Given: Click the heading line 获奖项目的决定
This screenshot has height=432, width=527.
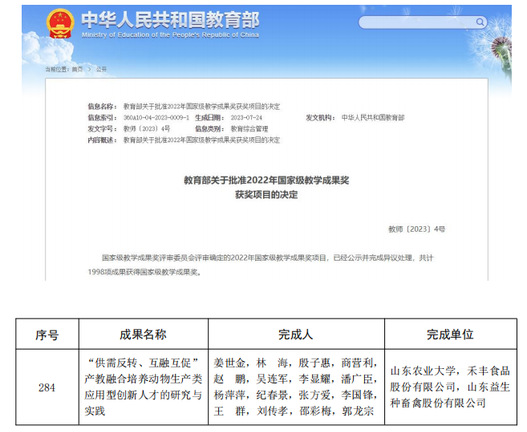Looking at the screenshot, I should (267, 195).
